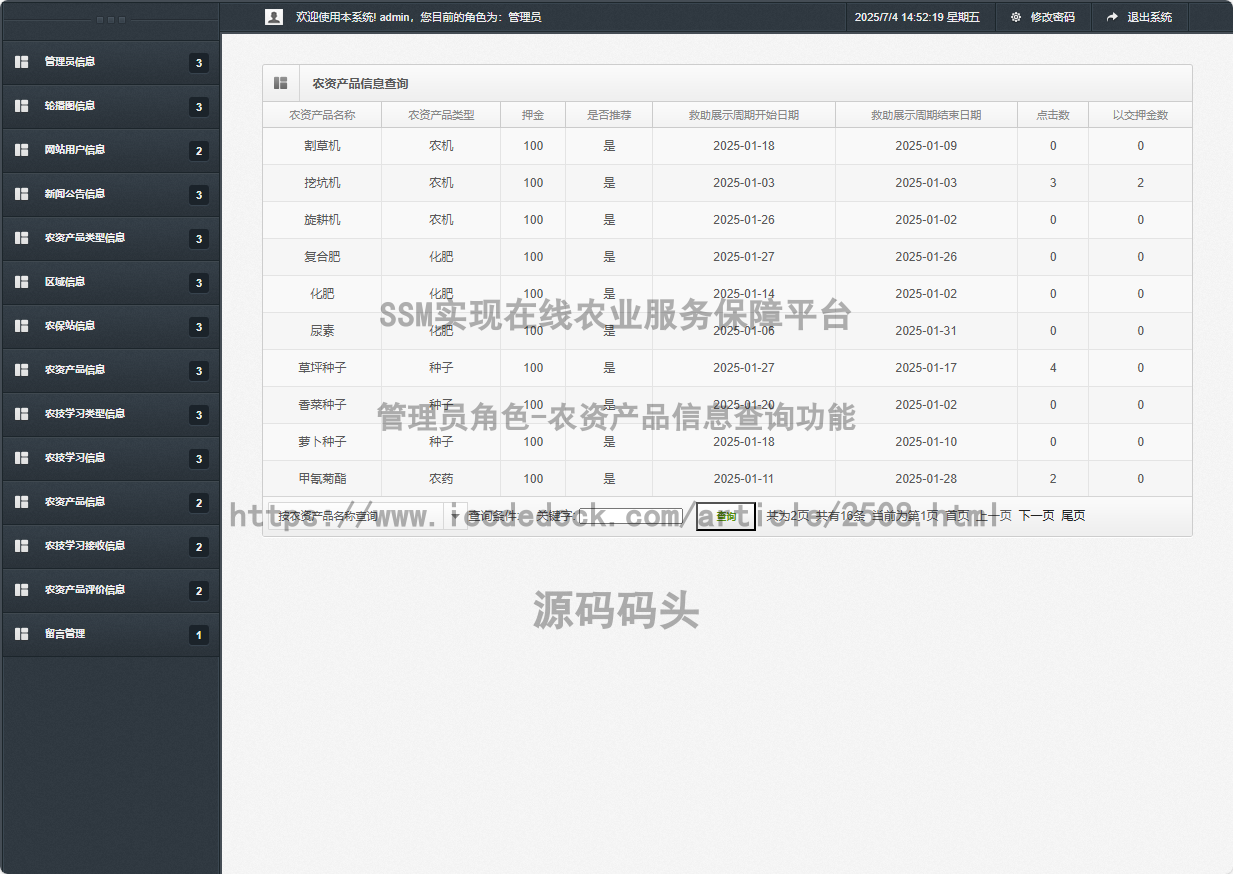Click the 下一页 pagination link
This screenshot has height=874, width=1233.
1037,516
